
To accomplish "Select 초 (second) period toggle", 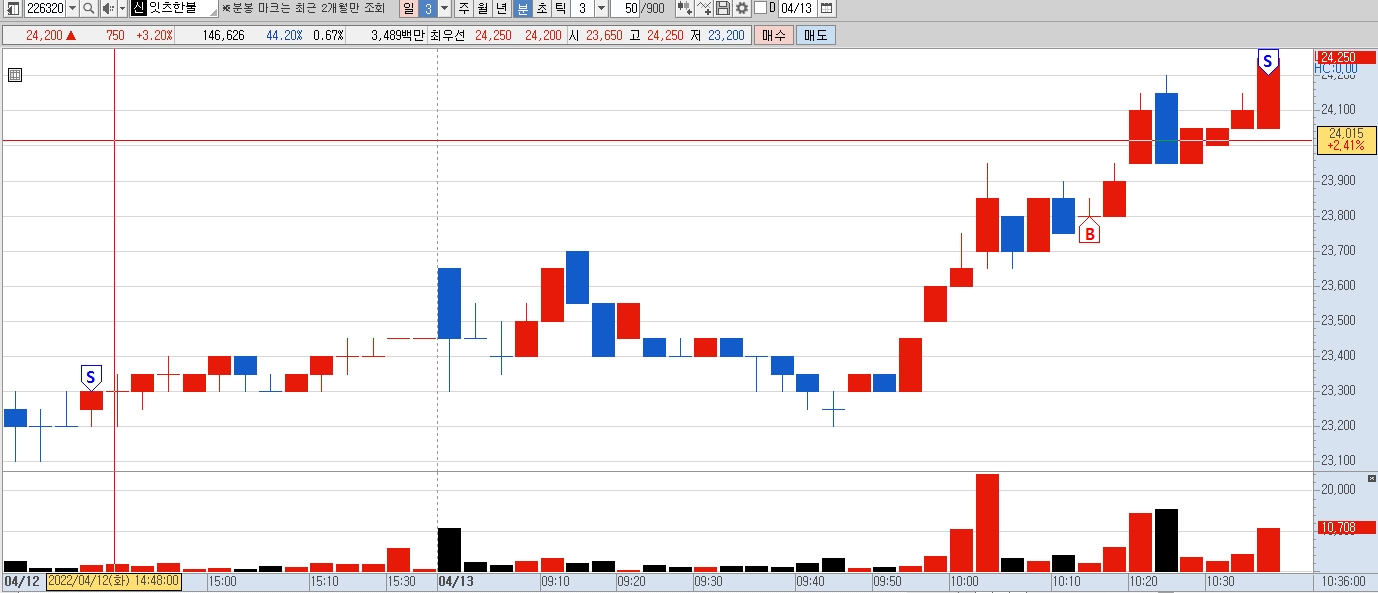I will tap(541, 8).
